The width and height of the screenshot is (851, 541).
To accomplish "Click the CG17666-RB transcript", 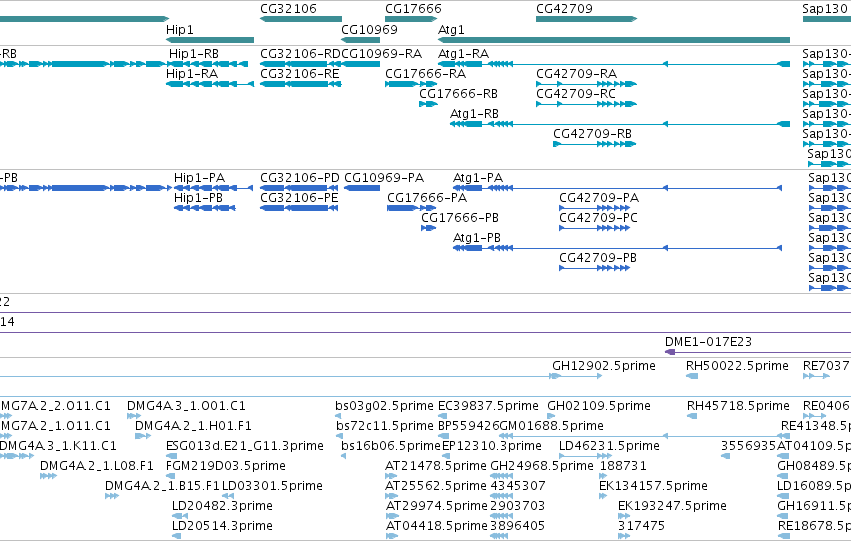I will click(x=428, y=104).
